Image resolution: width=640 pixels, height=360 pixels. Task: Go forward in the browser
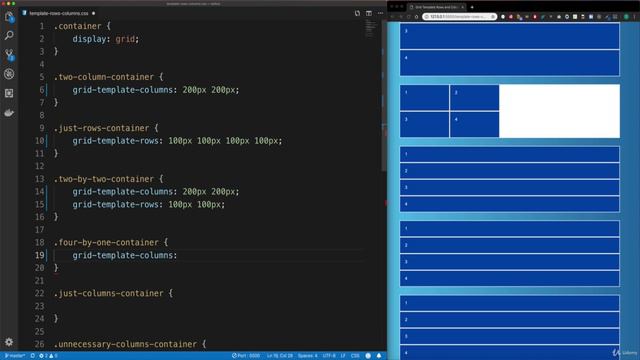(401, 17)
